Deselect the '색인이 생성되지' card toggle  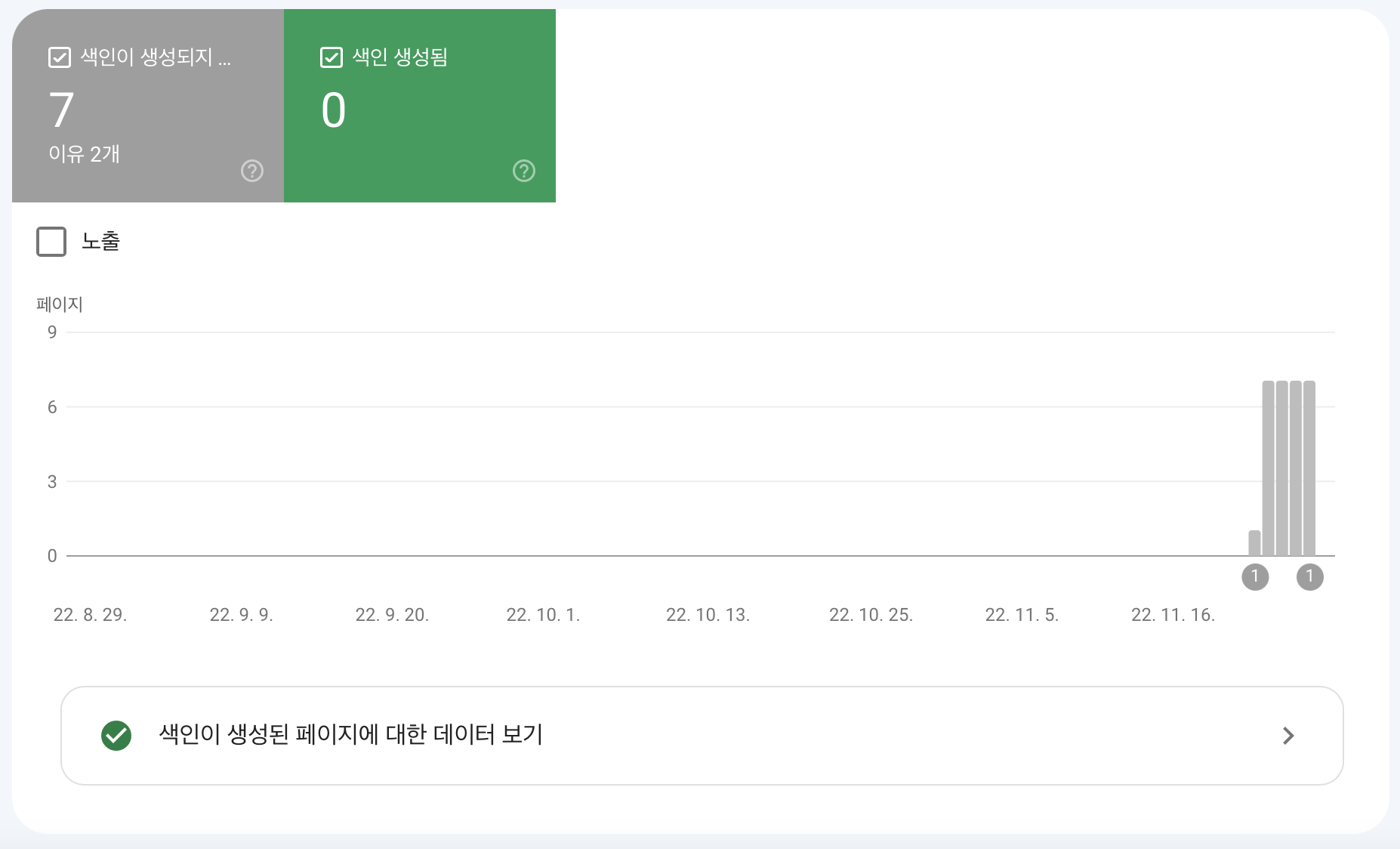(x=147, y=106)
